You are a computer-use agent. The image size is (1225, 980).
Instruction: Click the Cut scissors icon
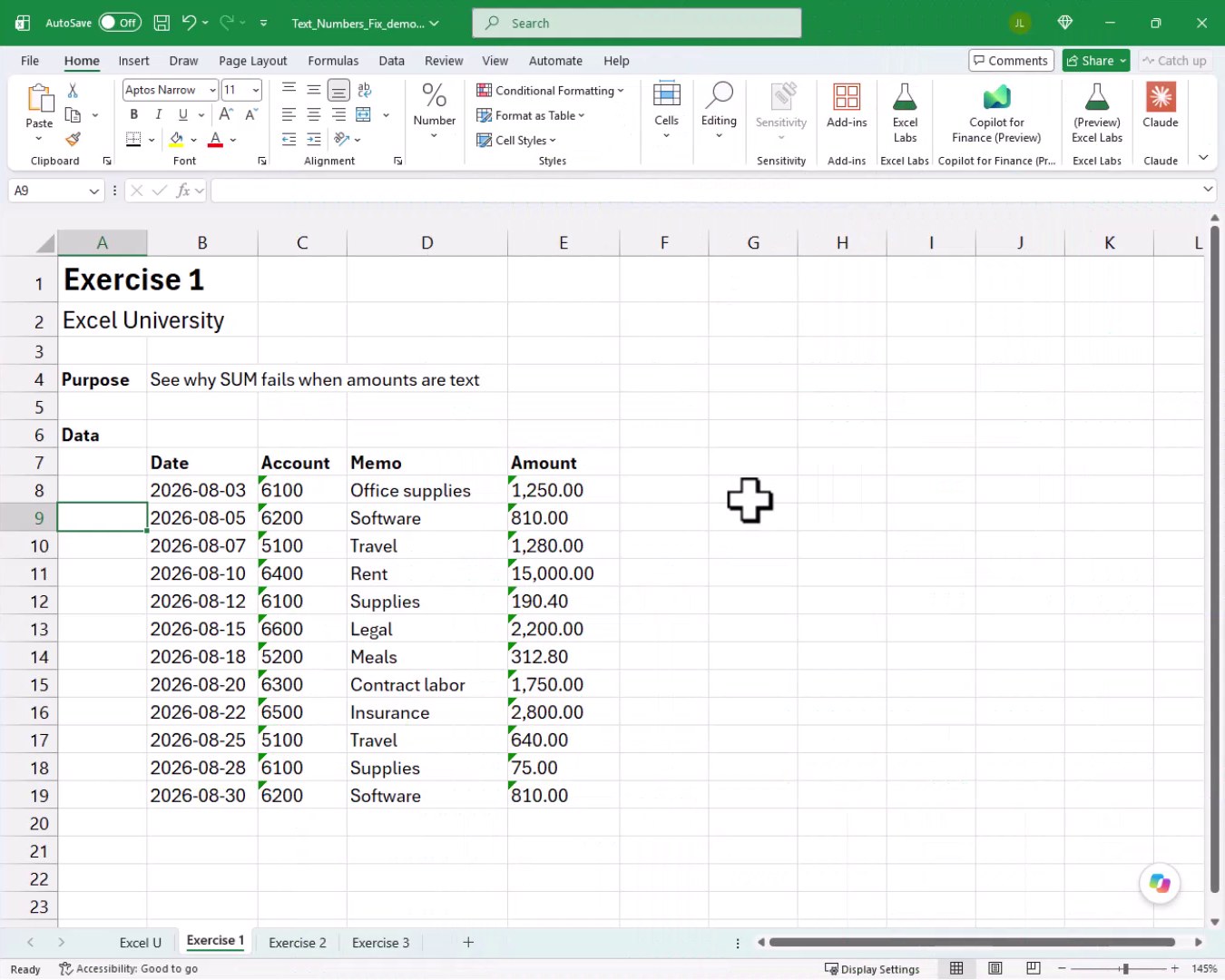click(73, 91)
